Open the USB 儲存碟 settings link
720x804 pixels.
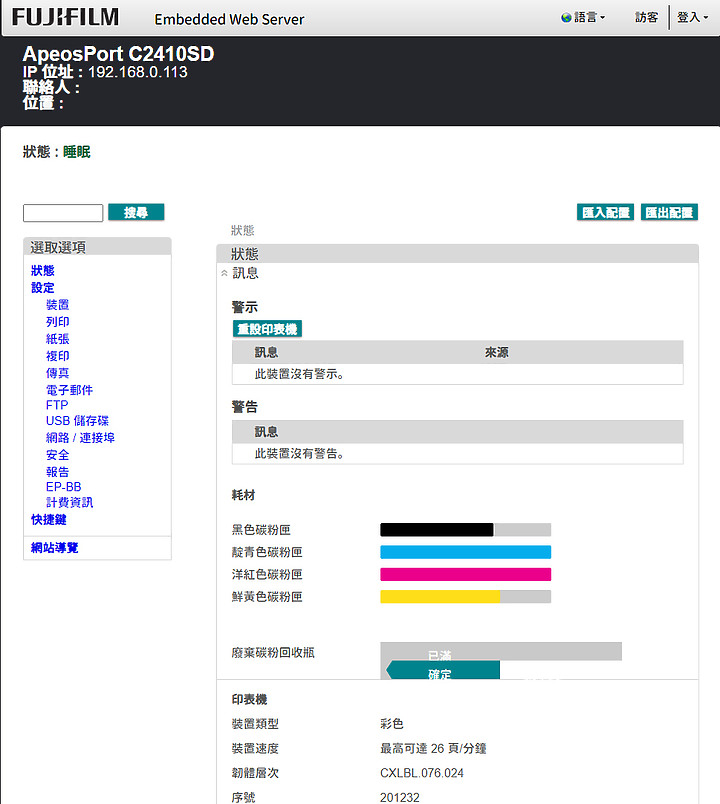point(77,420)
